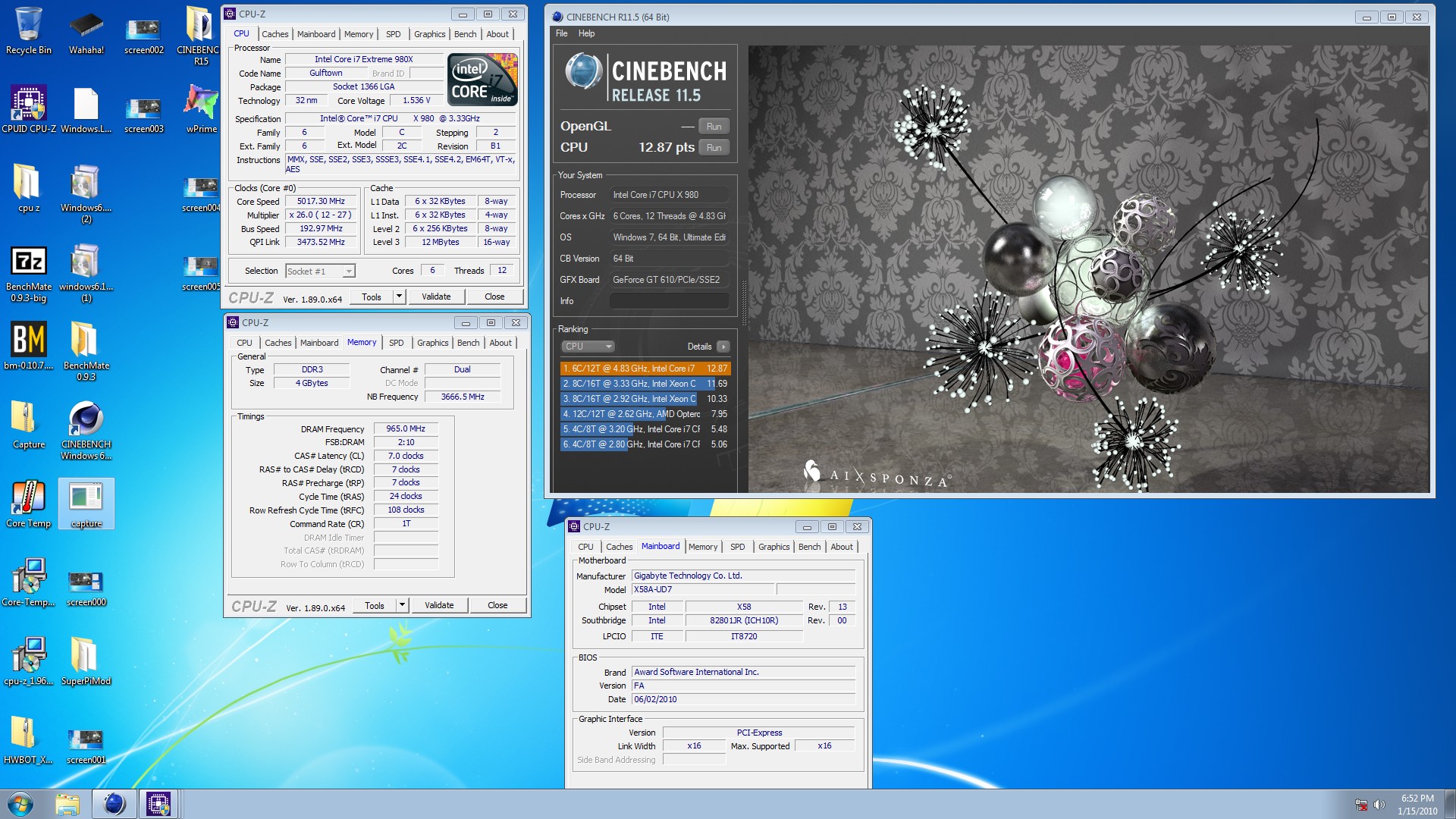Viewport: 1456px width, 819px height.
Task: Open the Ranking CPU dropdown in Cinebench
Action: click(588, 347)
